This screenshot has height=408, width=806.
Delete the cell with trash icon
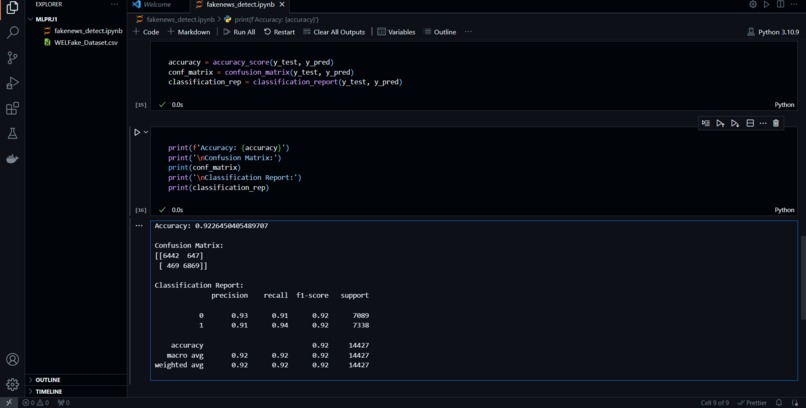776,123
